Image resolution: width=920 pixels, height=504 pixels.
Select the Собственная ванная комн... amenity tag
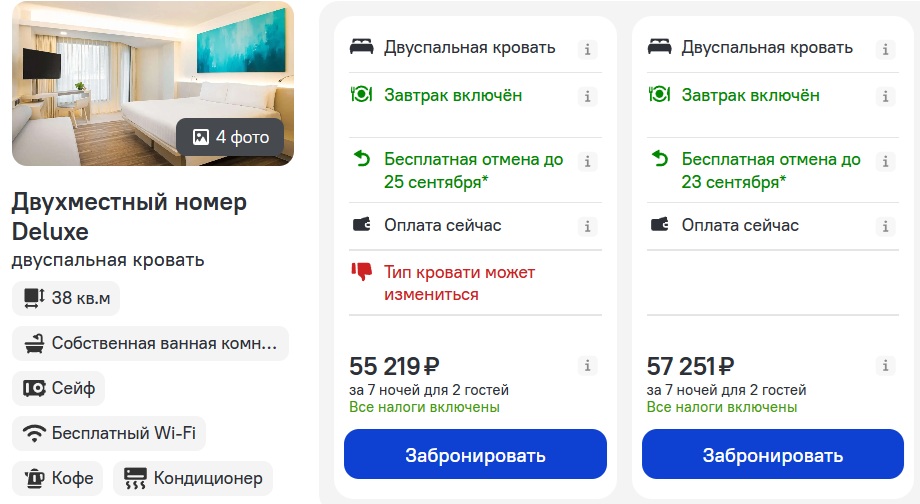click(150, 343)
